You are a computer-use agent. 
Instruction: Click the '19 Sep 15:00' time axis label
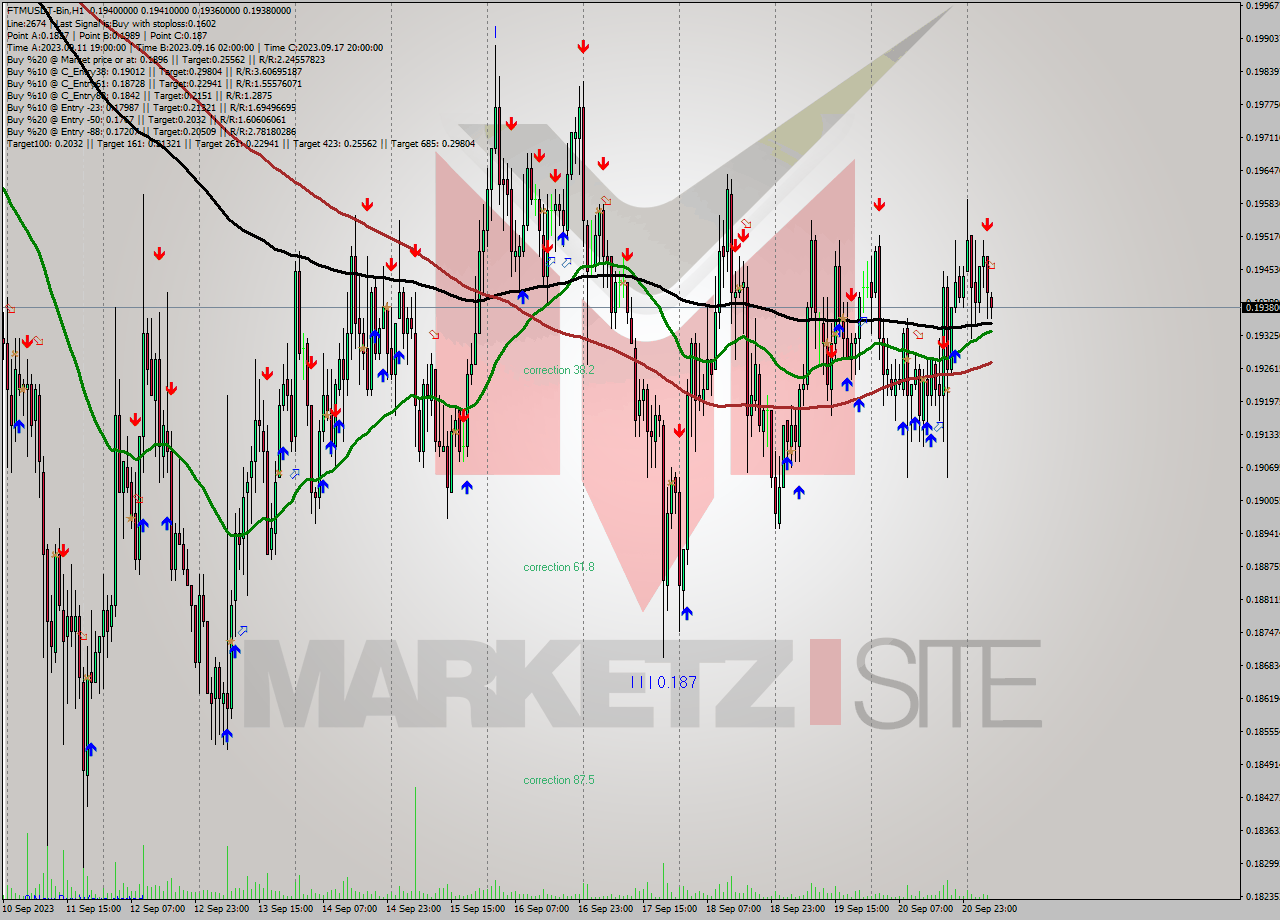(x=861, y=909)
